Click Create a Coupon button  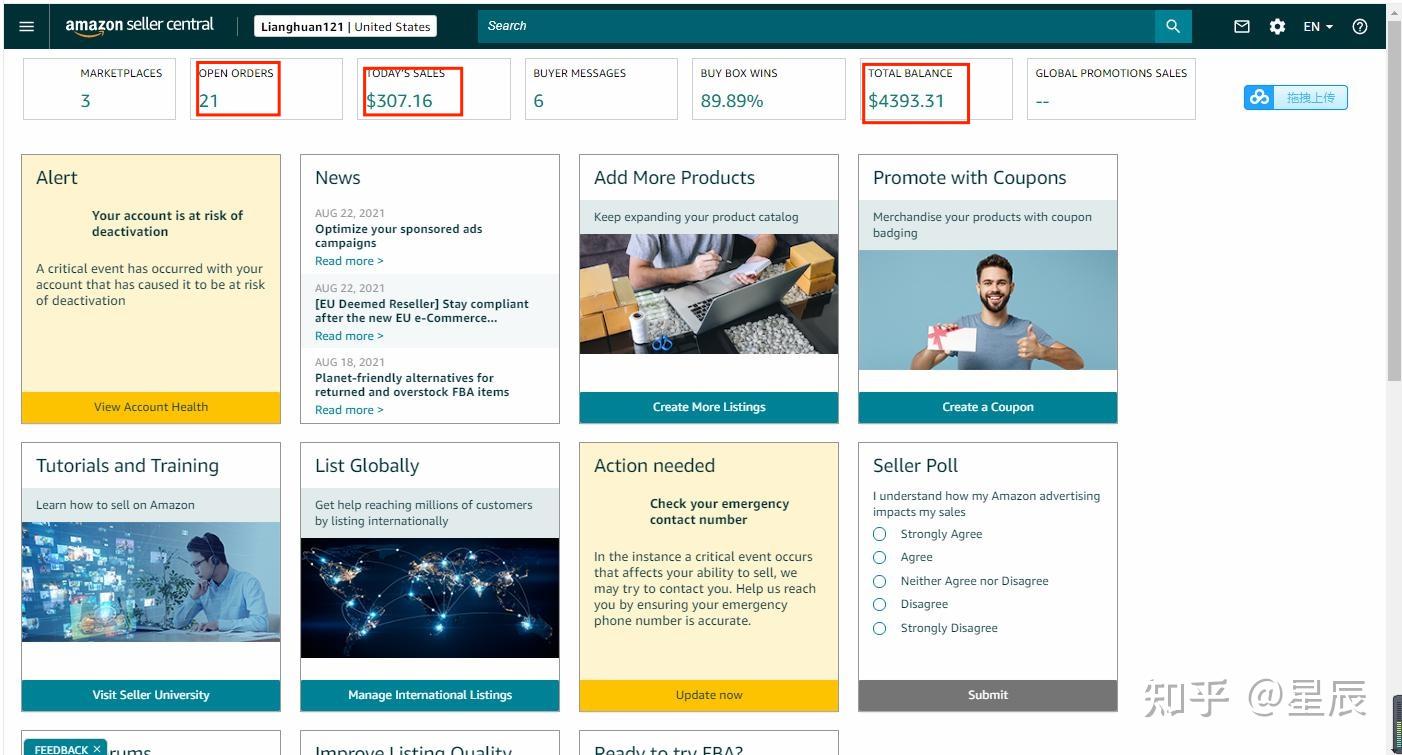point(988,407)
